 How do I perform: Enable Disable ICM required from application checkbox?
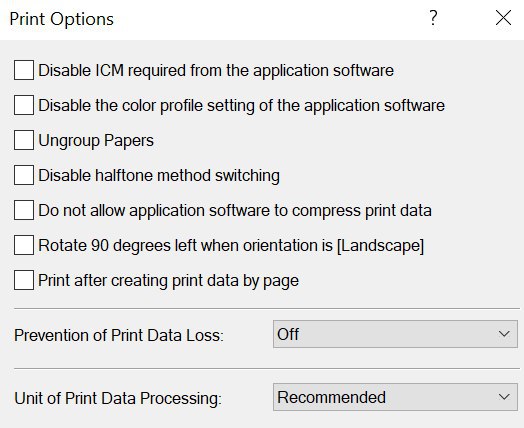coord(24,70)
